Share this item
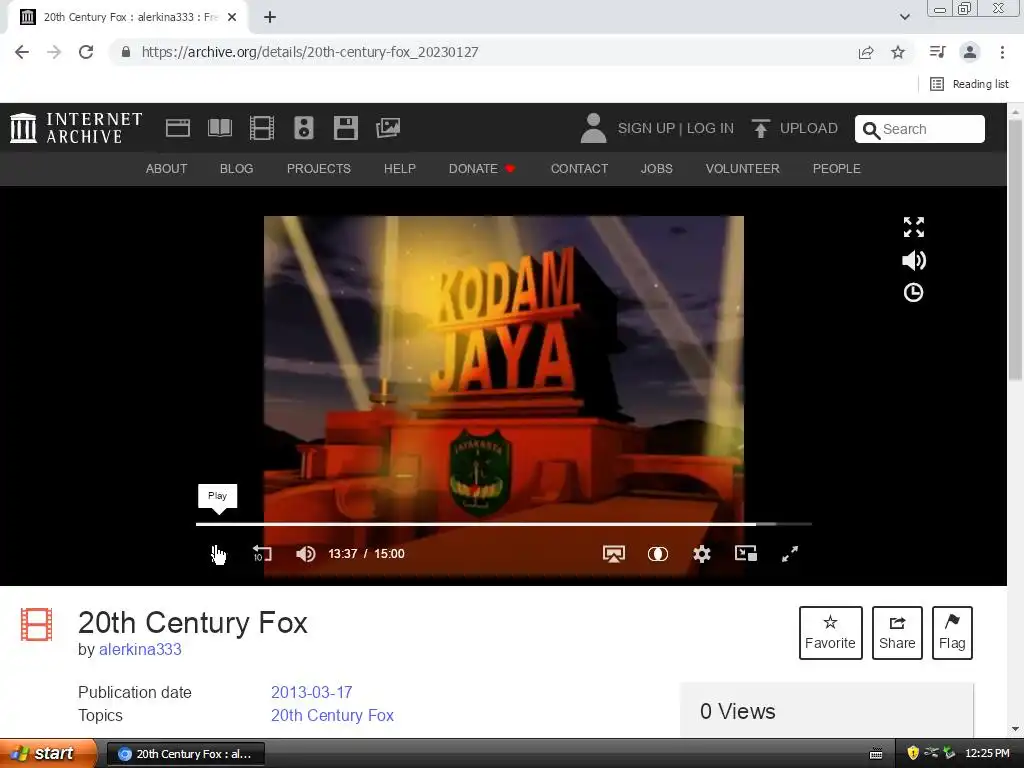The image size is (1024, 768). tap(897, 633)
